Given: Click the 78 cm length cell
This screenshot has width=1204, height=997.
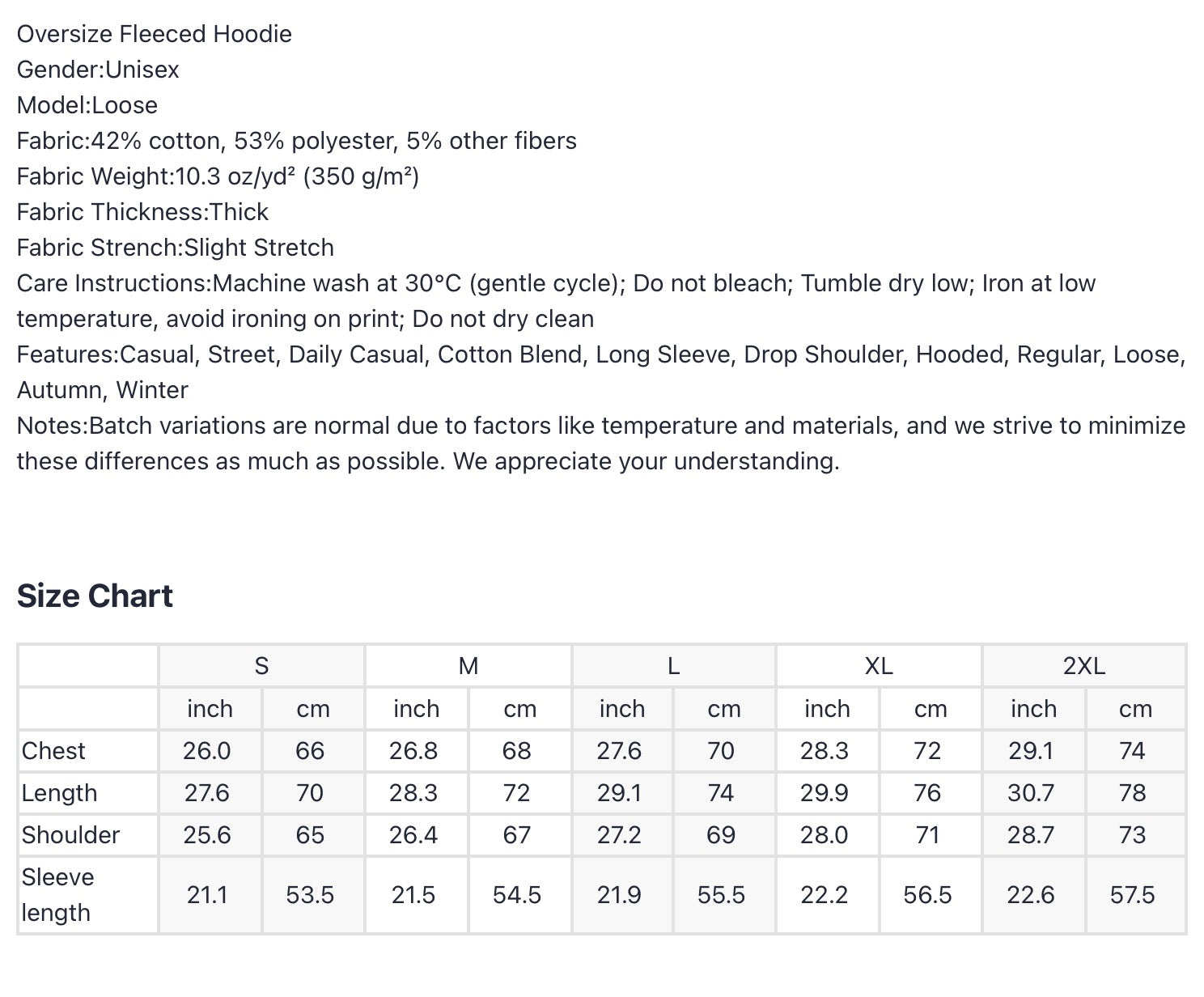Looking at the screenshot, I should click(1132, 793).
